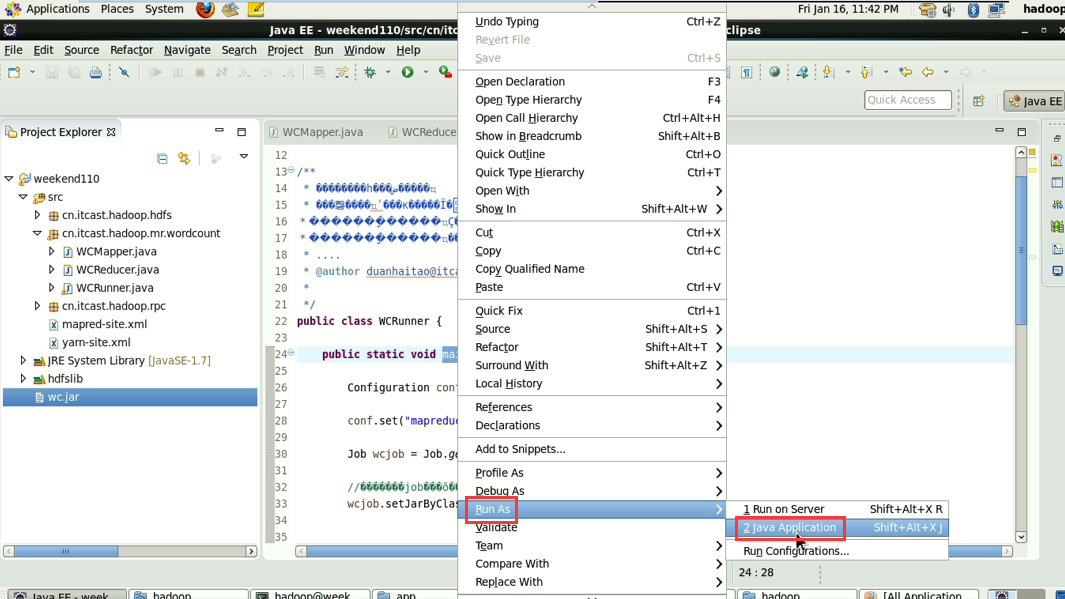Click the volume speaker tray icon
This screenshot has width=1065, height=599.
pos(949,10)
